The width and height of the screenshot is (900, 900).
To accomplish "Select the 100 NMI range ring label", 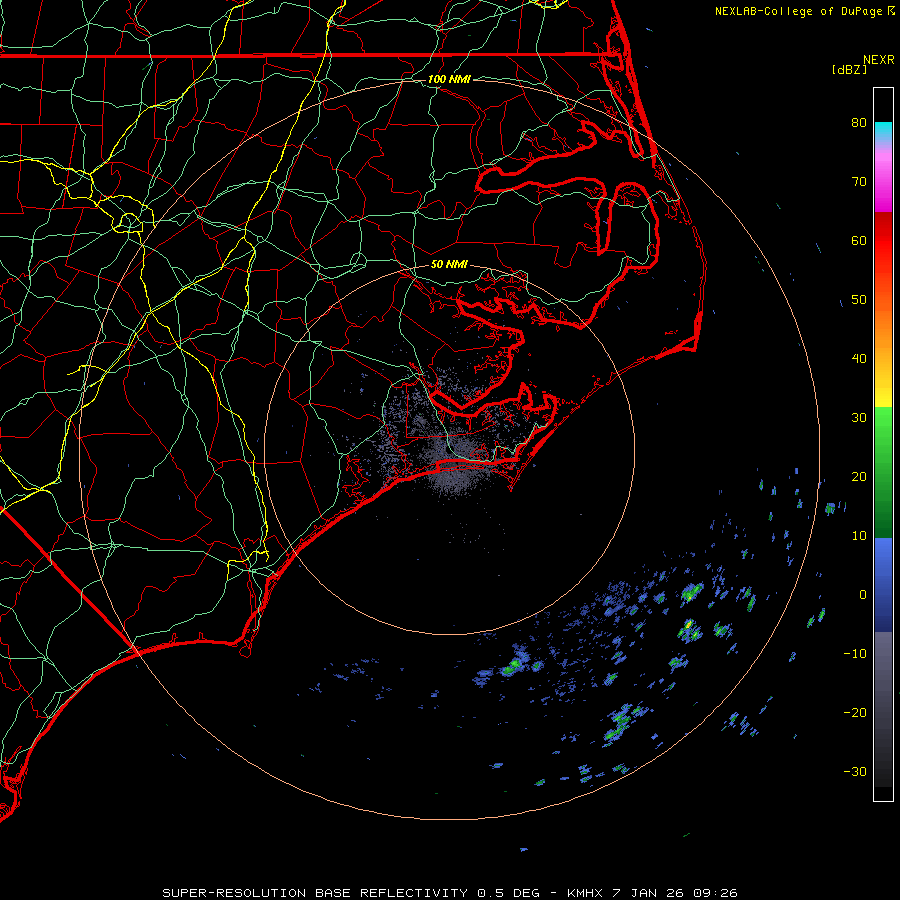I will pyautogui.click(x=449, y=79).
